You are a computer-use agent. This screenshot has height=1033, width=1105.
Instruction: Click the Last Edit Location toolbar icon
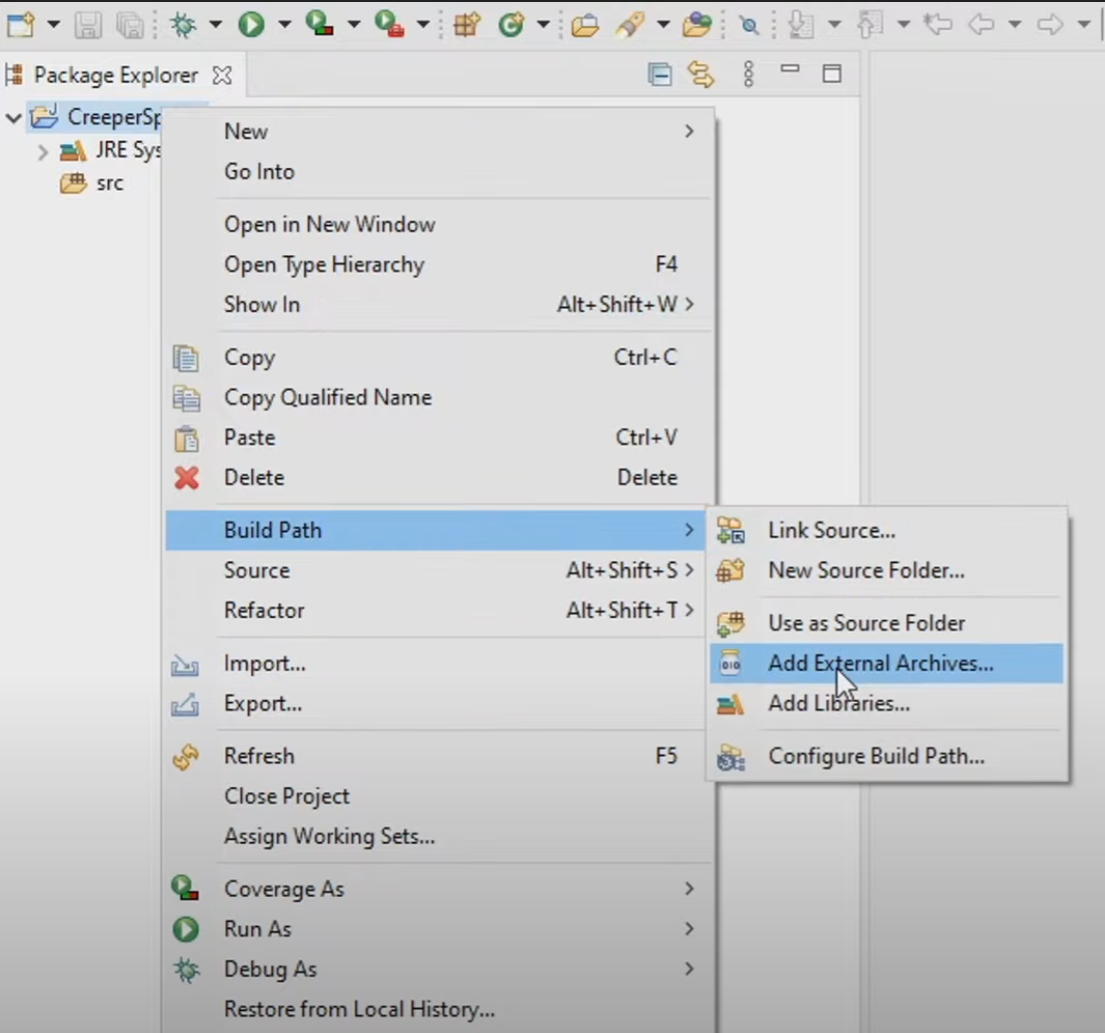(938, 25)
